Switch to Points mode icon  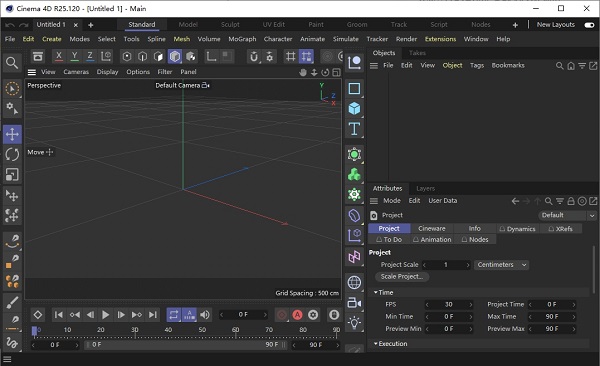coord(127,57)
